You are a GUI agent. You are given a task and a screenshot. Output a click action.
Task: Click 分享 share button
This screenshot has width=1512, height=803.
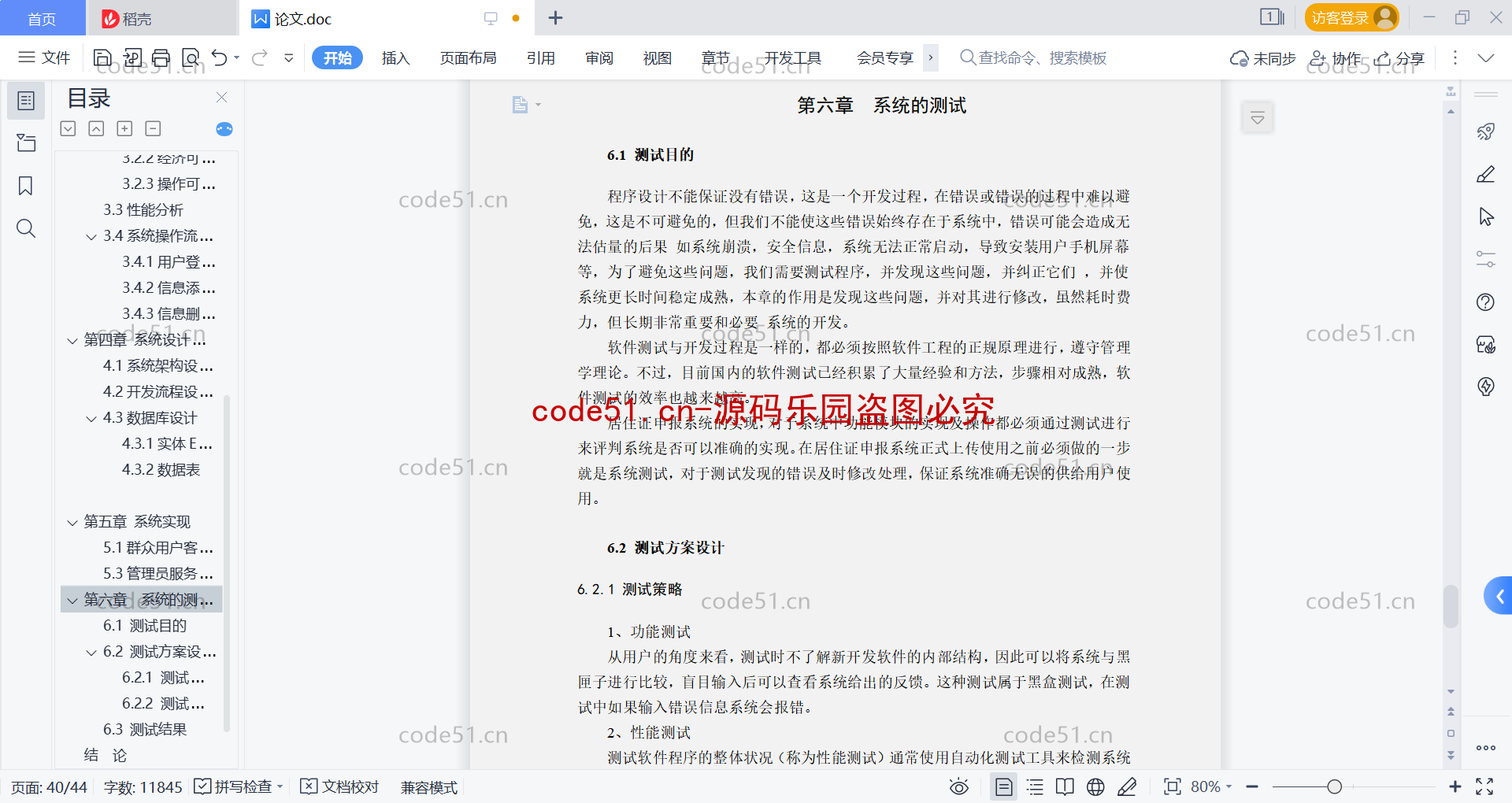click(x=1399, y=58)
